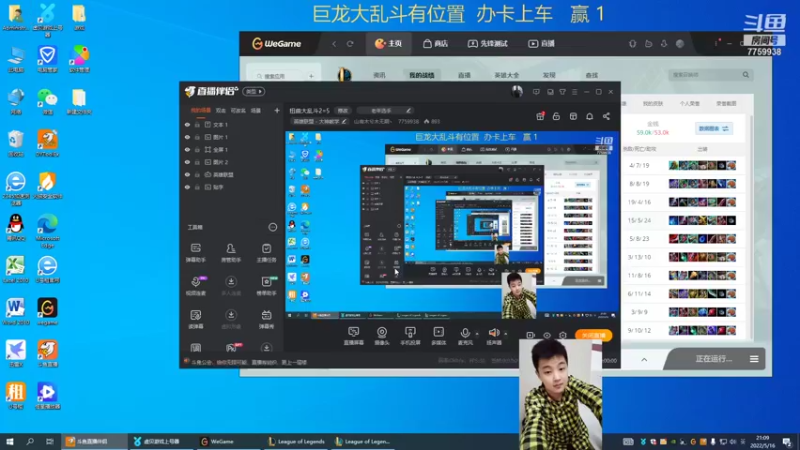
Task: Hide the 英雄联盟 source layer
Action: click(187, 174)
